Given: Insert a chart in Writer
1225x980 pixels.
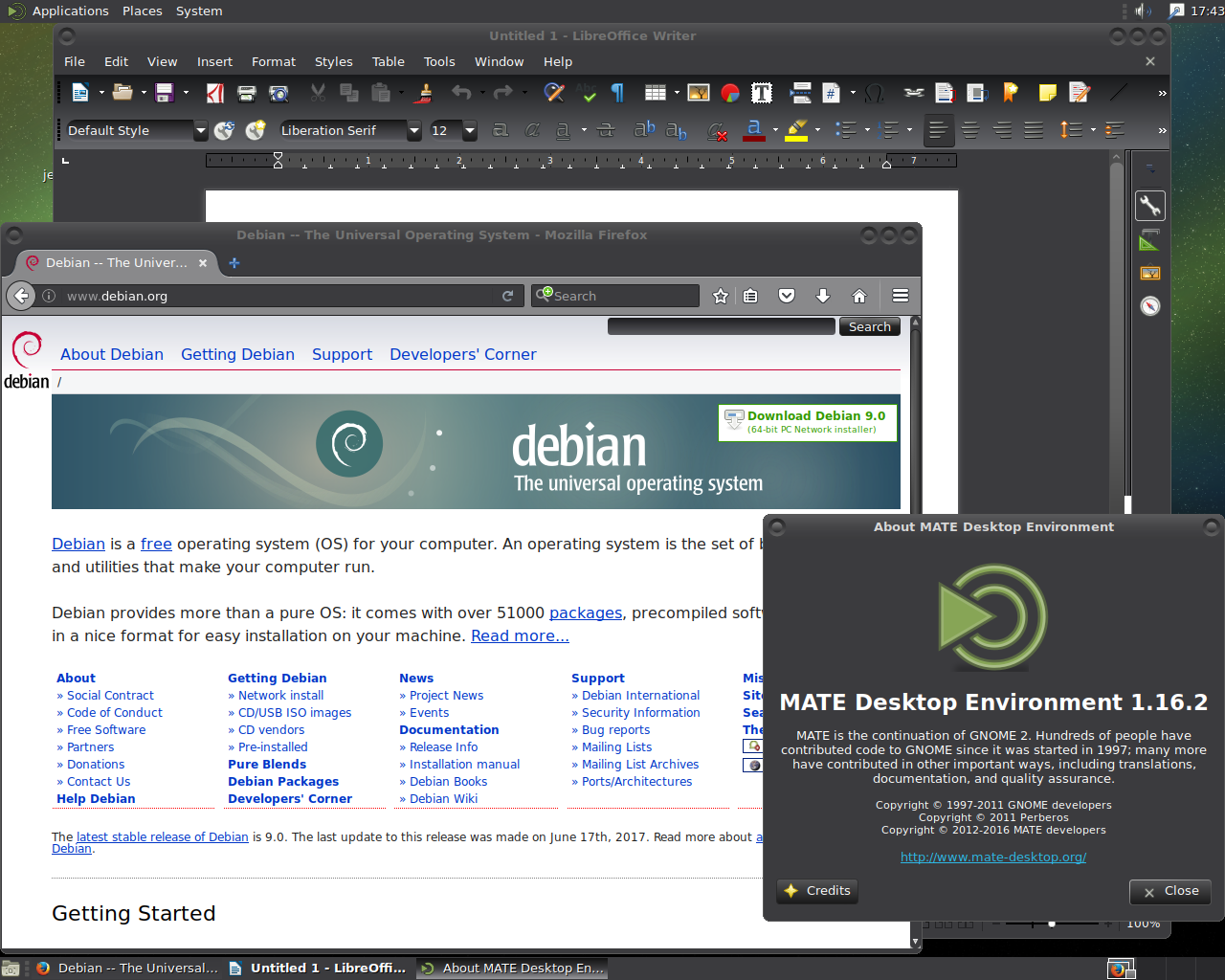Looking at the screenshot, I should [730, 93].
